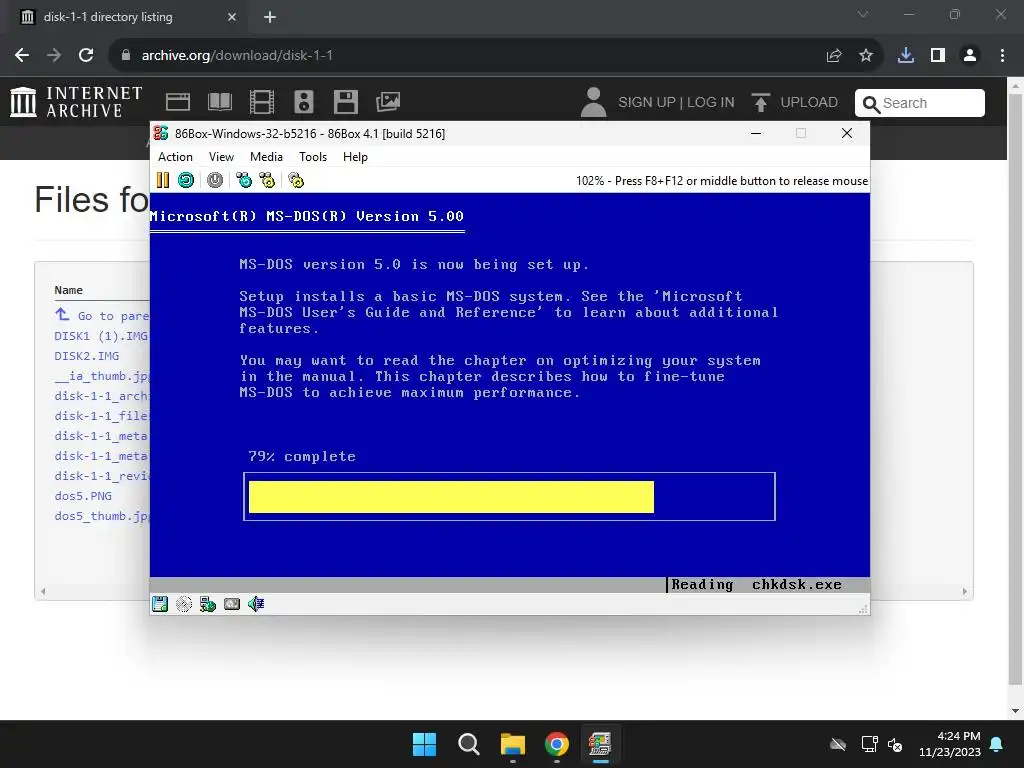Viewport: 1024px width, 768px height.
Task: Open the View menu in 86Box
Action: click(x=221, y=157)
